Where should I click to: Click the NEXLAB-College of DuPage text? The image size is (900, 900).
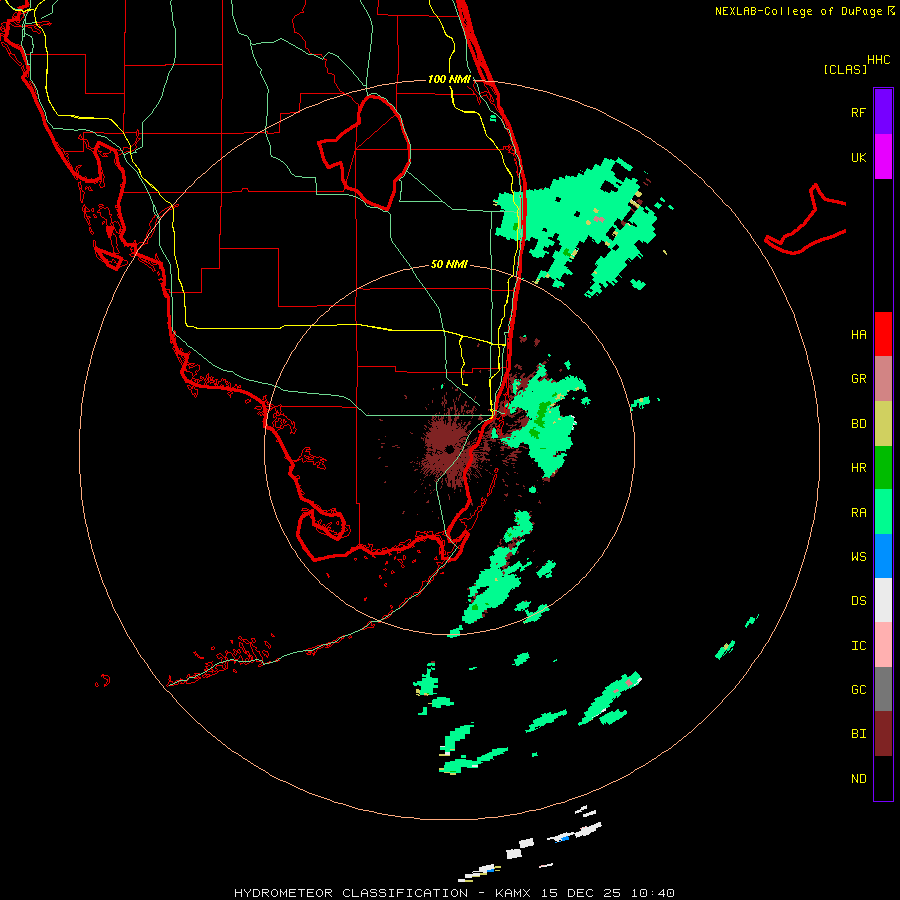coord(798,11)
